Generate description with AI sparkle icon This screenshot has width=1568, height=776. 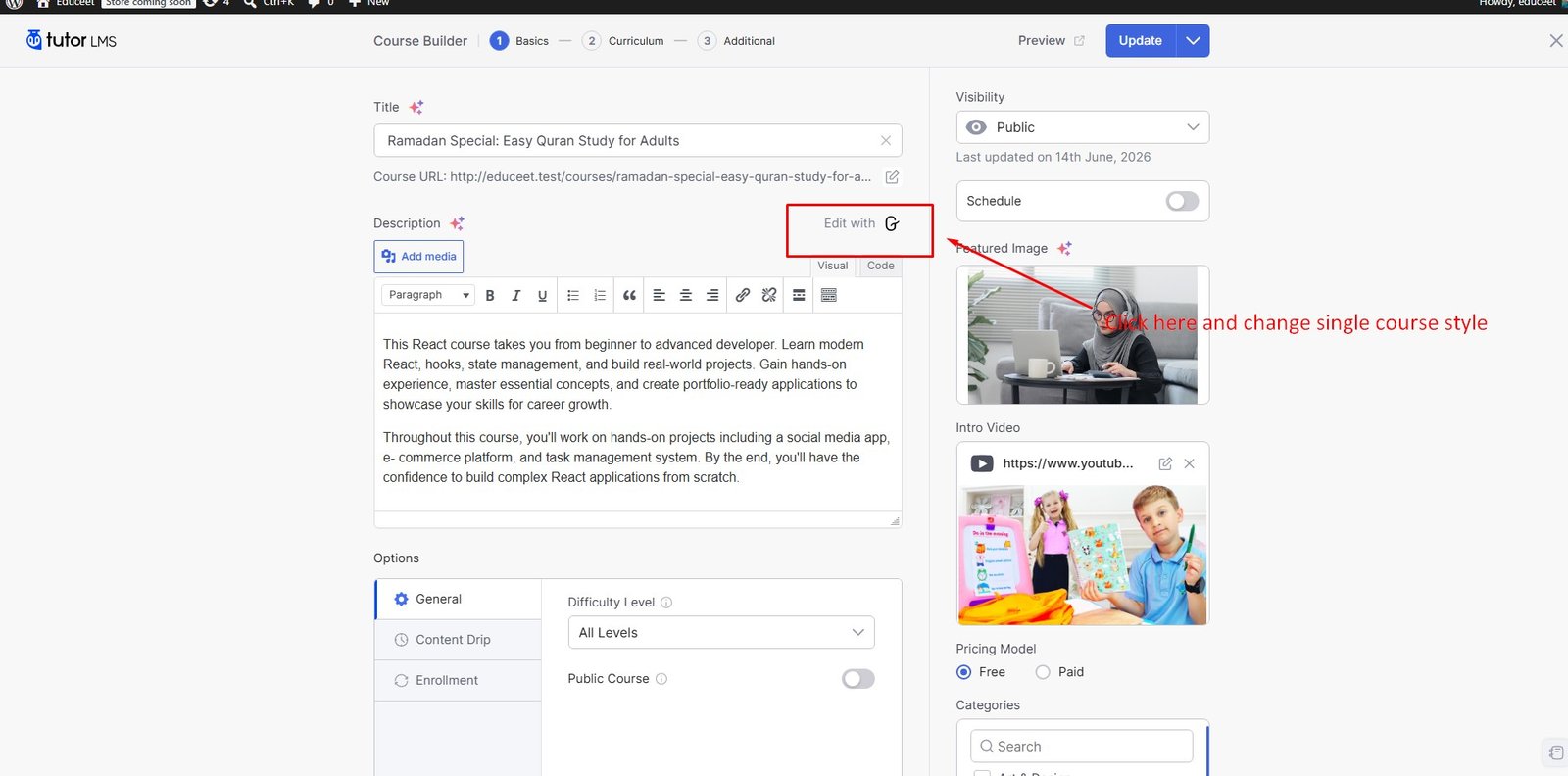(x=457, y=223)
